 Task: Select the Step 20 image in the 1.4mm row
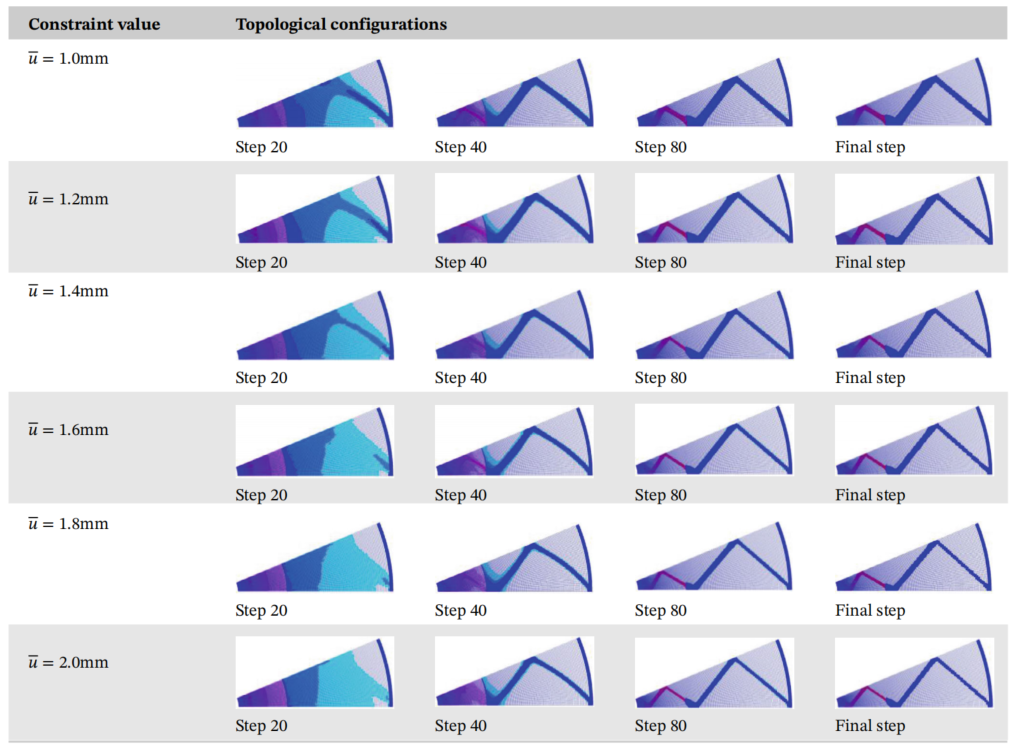tap(315, 326)
